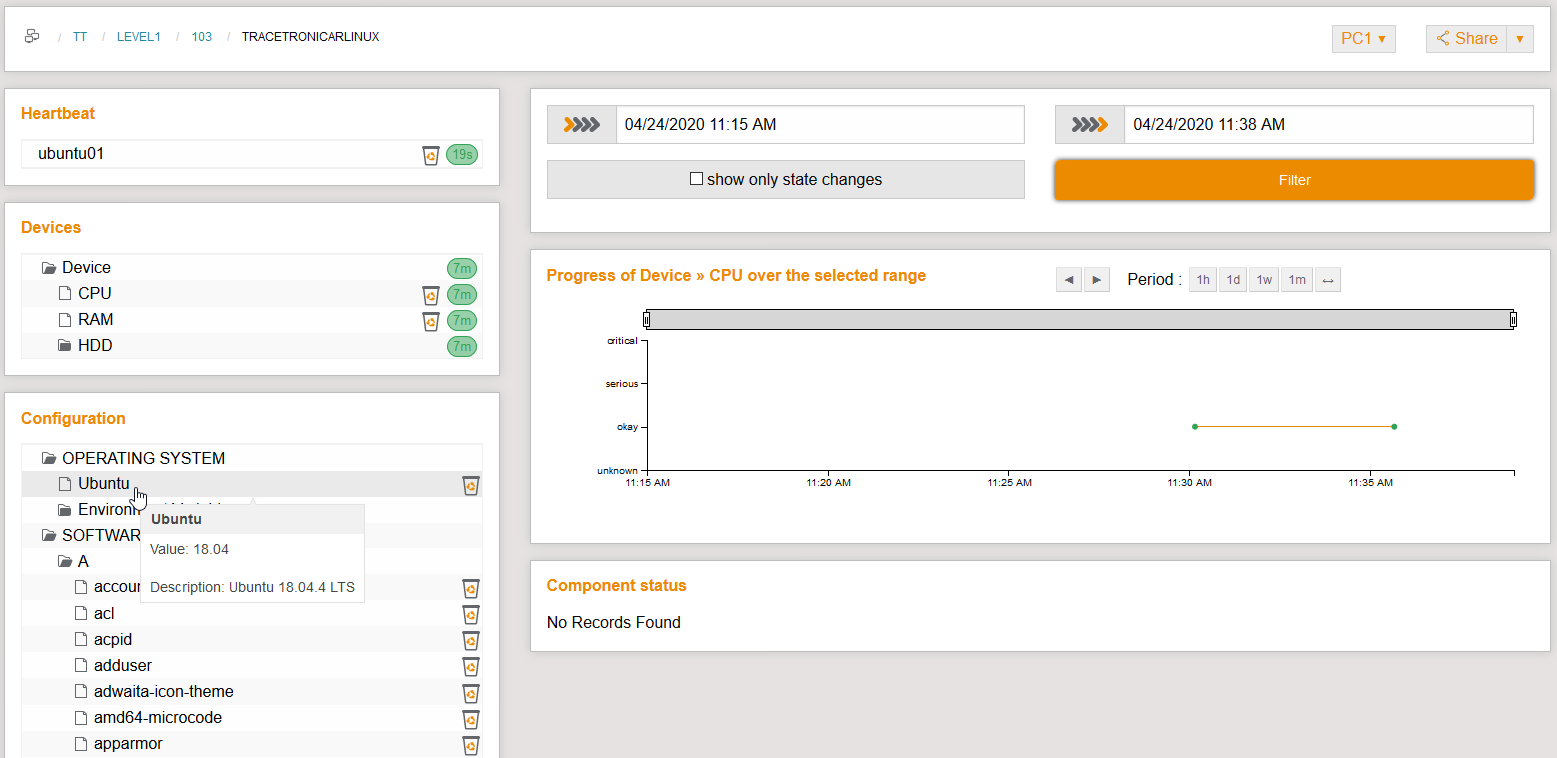Select the 1h period option
Screen dimensions: 1557x758
(x=1202, y=280)
